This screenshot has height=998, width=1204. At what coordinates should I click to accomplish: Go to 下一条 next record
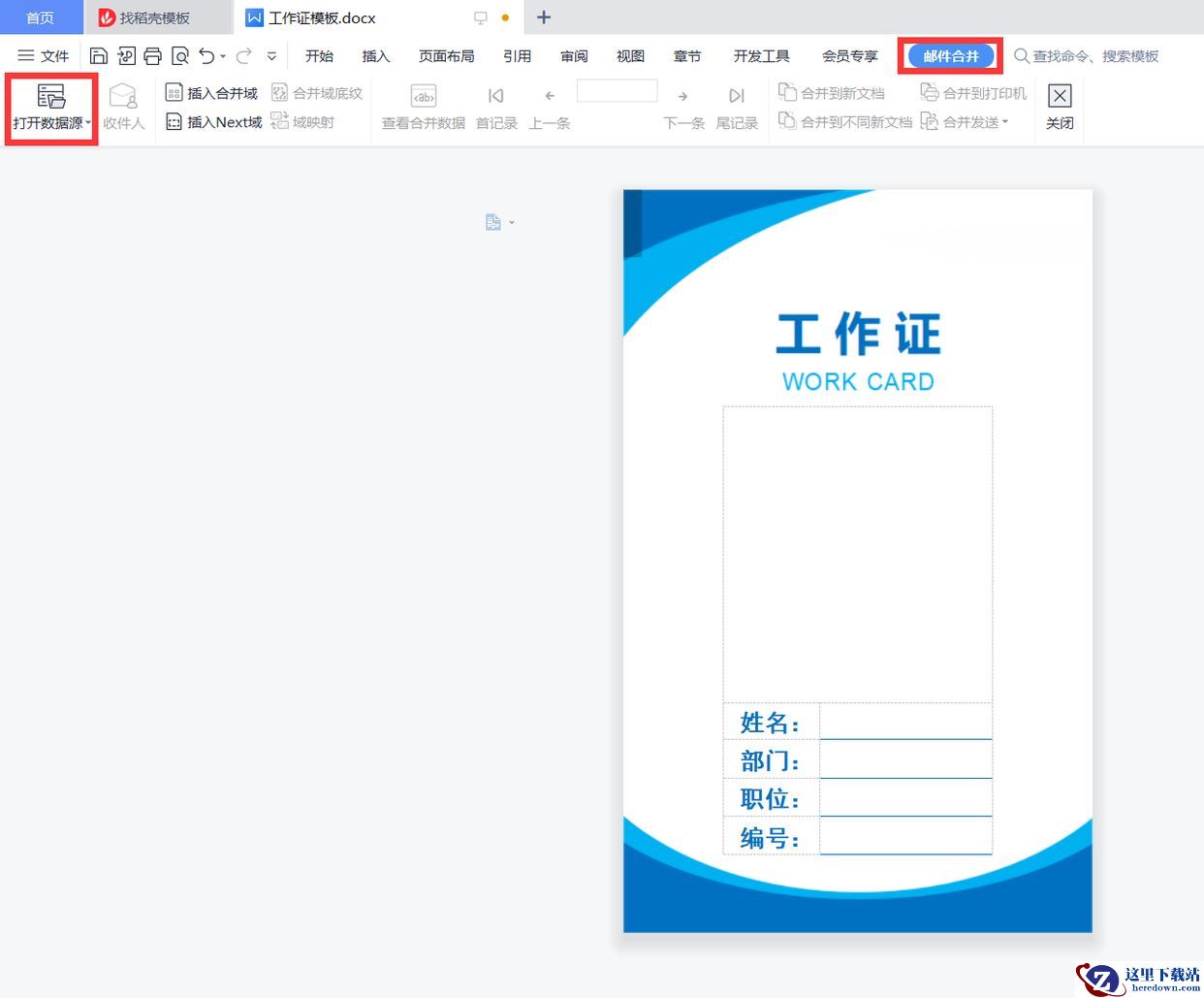pyautogui.click(x=683, y=108)
